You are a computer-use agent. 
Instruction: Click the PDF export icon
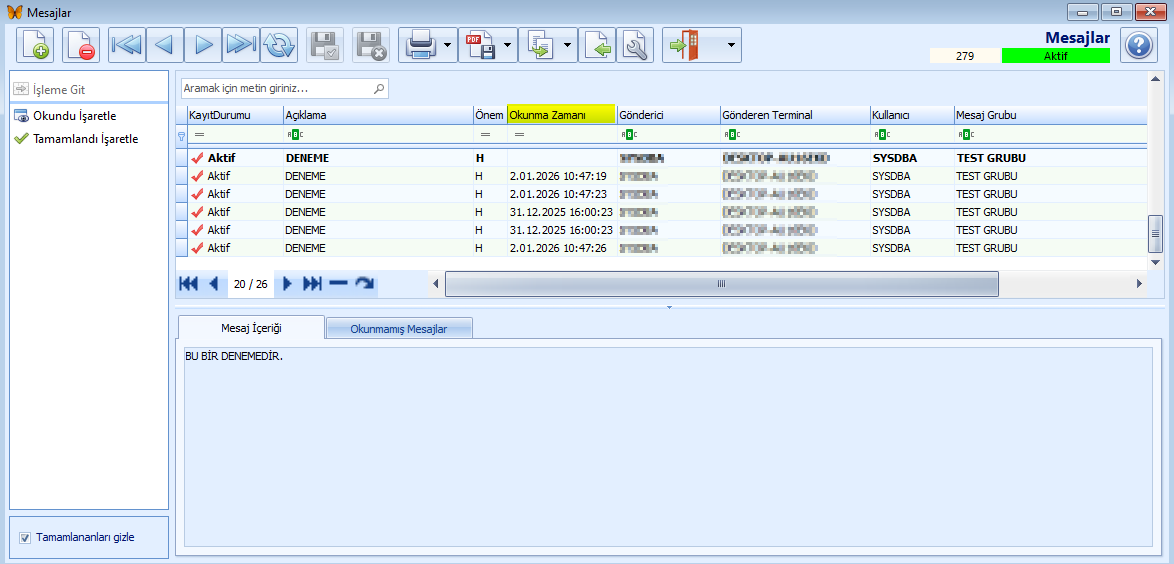[480, 45]
